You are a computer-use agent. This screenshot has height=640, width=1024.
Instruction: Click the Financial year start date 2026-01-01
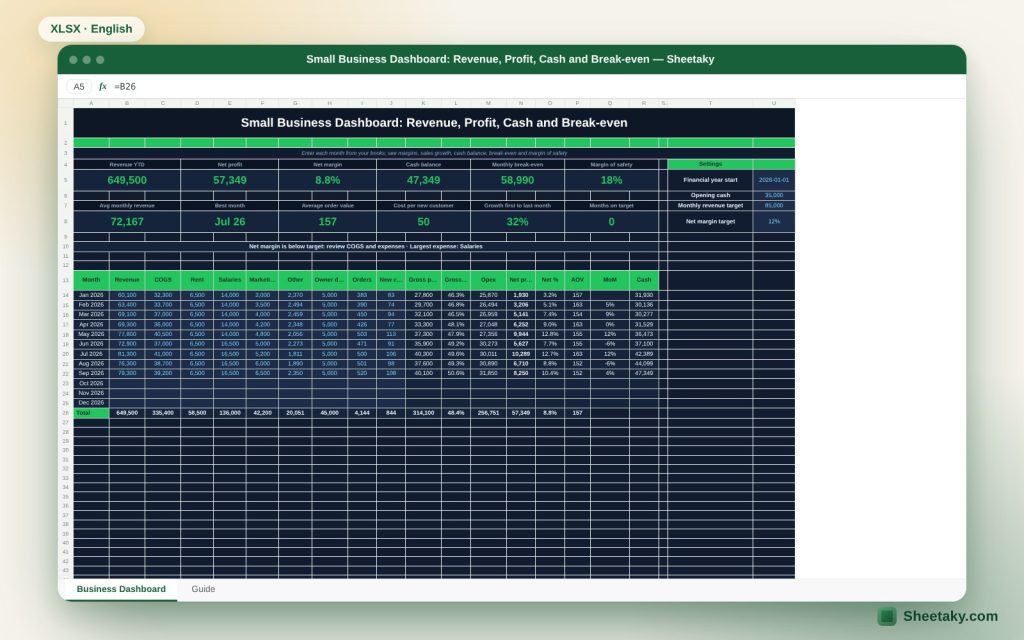pos(774,180)
